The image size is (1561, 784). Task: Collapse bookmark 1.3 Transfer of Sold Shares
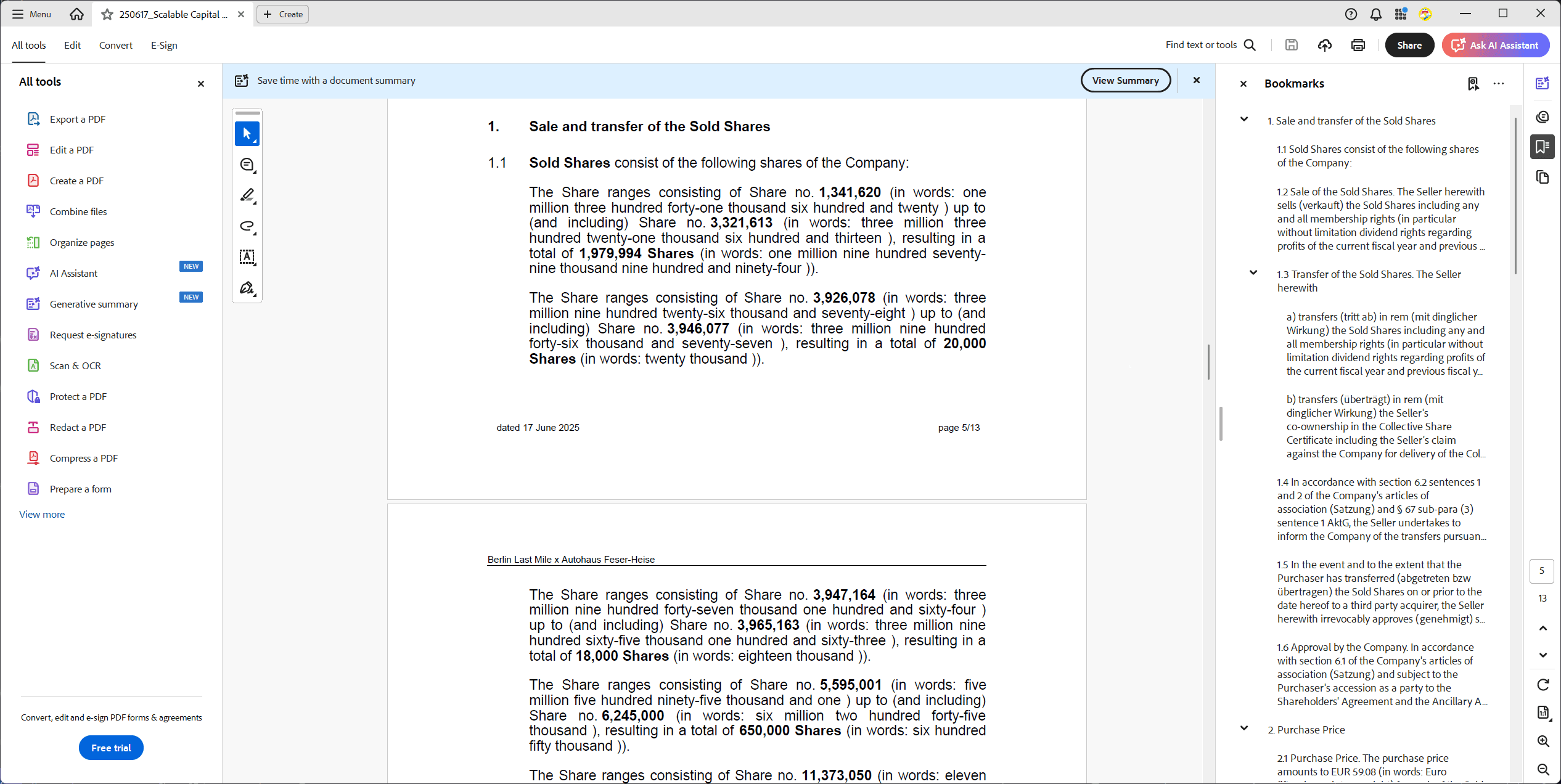pyautogui.click(x=1253, y=272)
